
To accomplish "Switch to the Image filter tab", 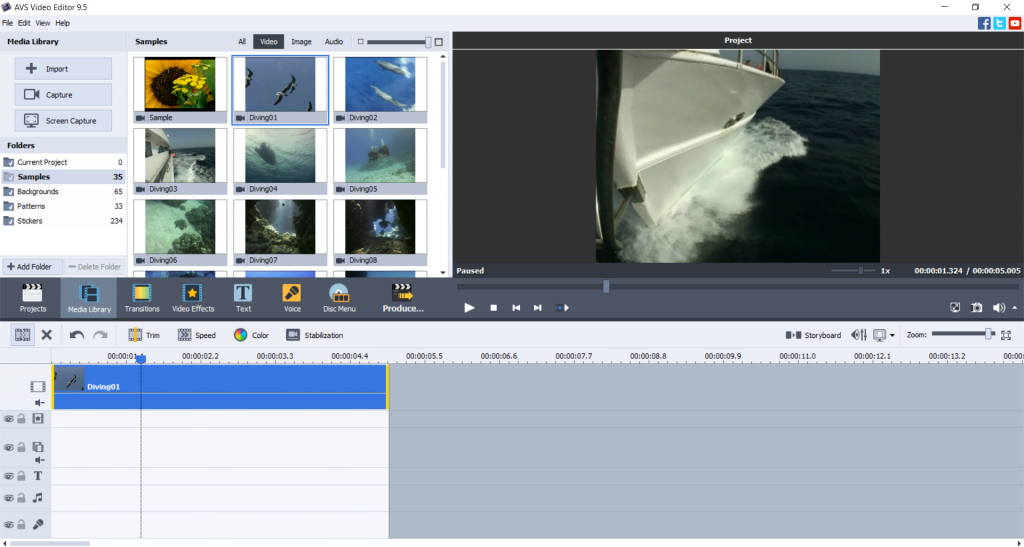I will coord(300,42).
